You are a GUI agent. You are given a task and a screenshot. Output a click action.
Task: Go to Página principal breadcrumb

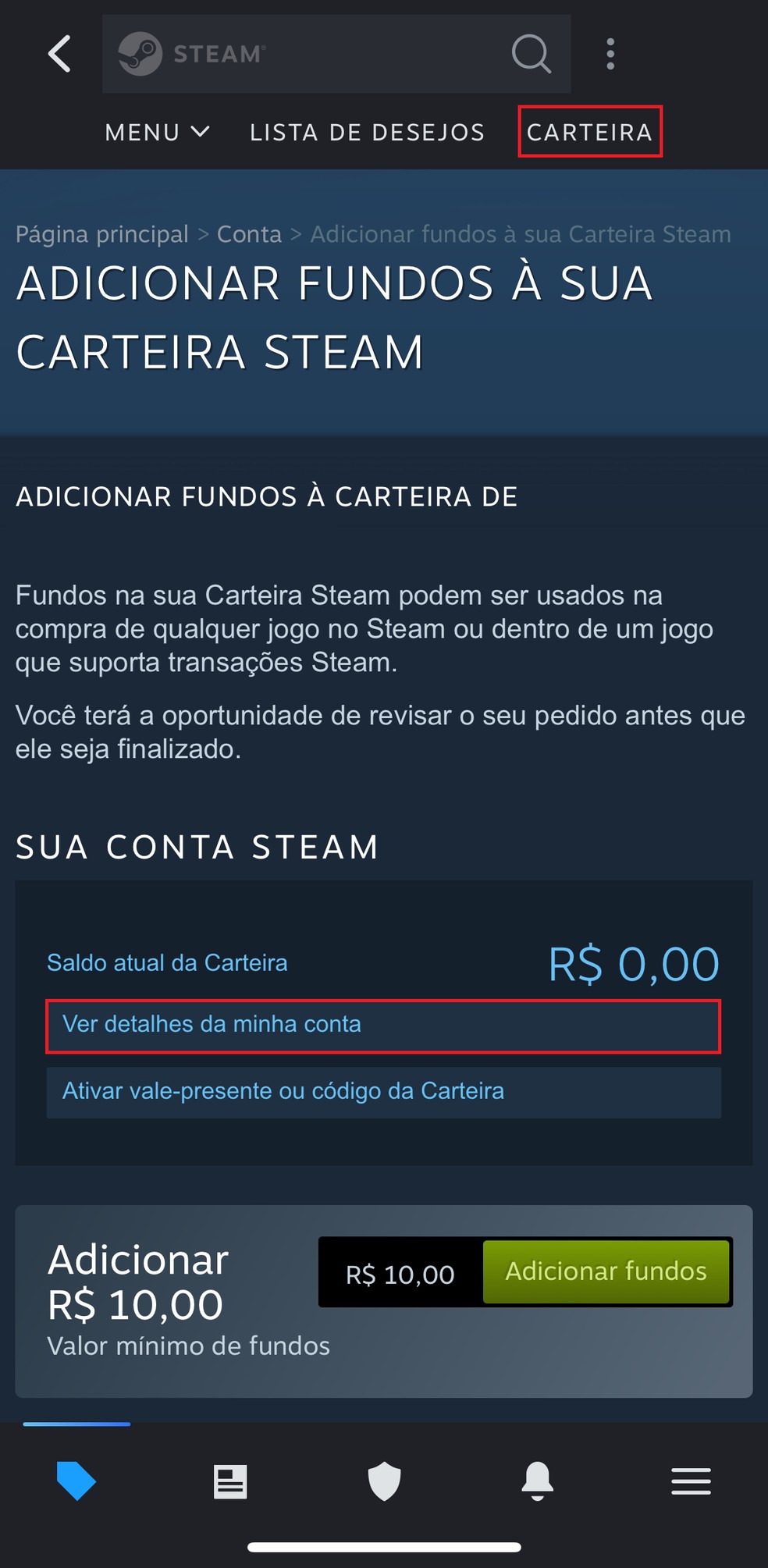[102, 234]
